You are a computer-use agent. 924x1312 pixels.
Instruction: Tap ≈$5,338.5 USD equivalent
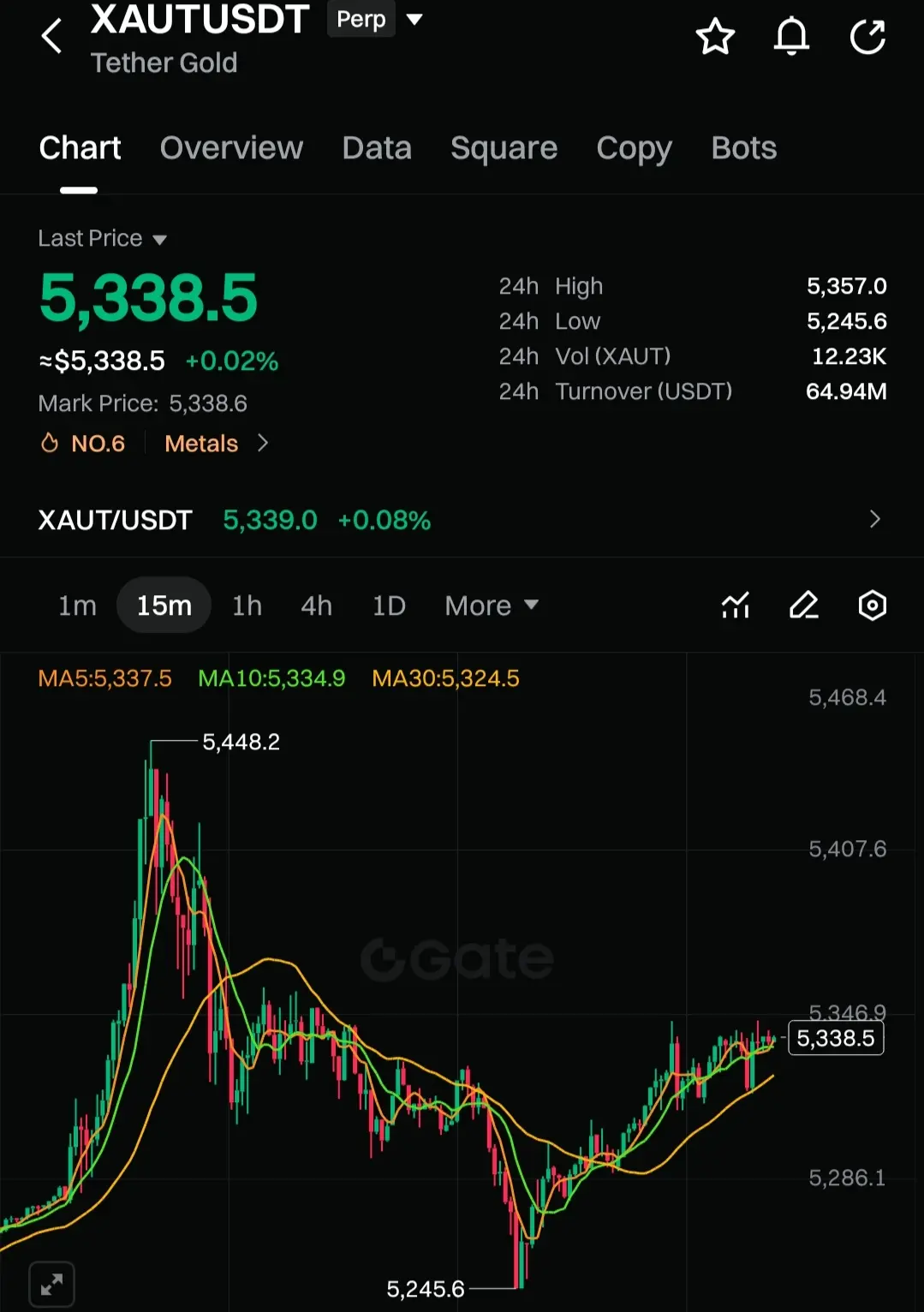tap(102, 361)
